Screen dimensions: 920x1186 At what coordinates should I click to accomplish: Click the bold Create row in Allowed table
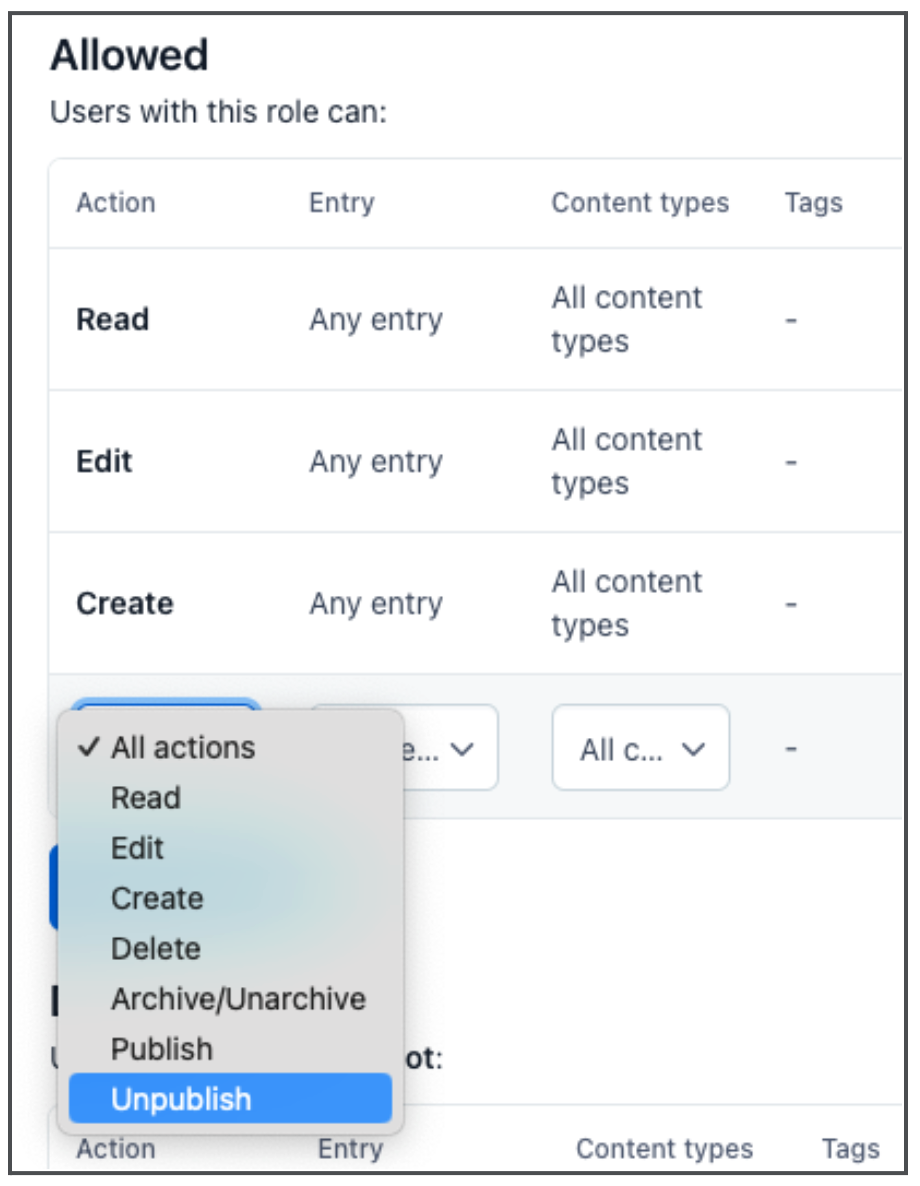124,604
